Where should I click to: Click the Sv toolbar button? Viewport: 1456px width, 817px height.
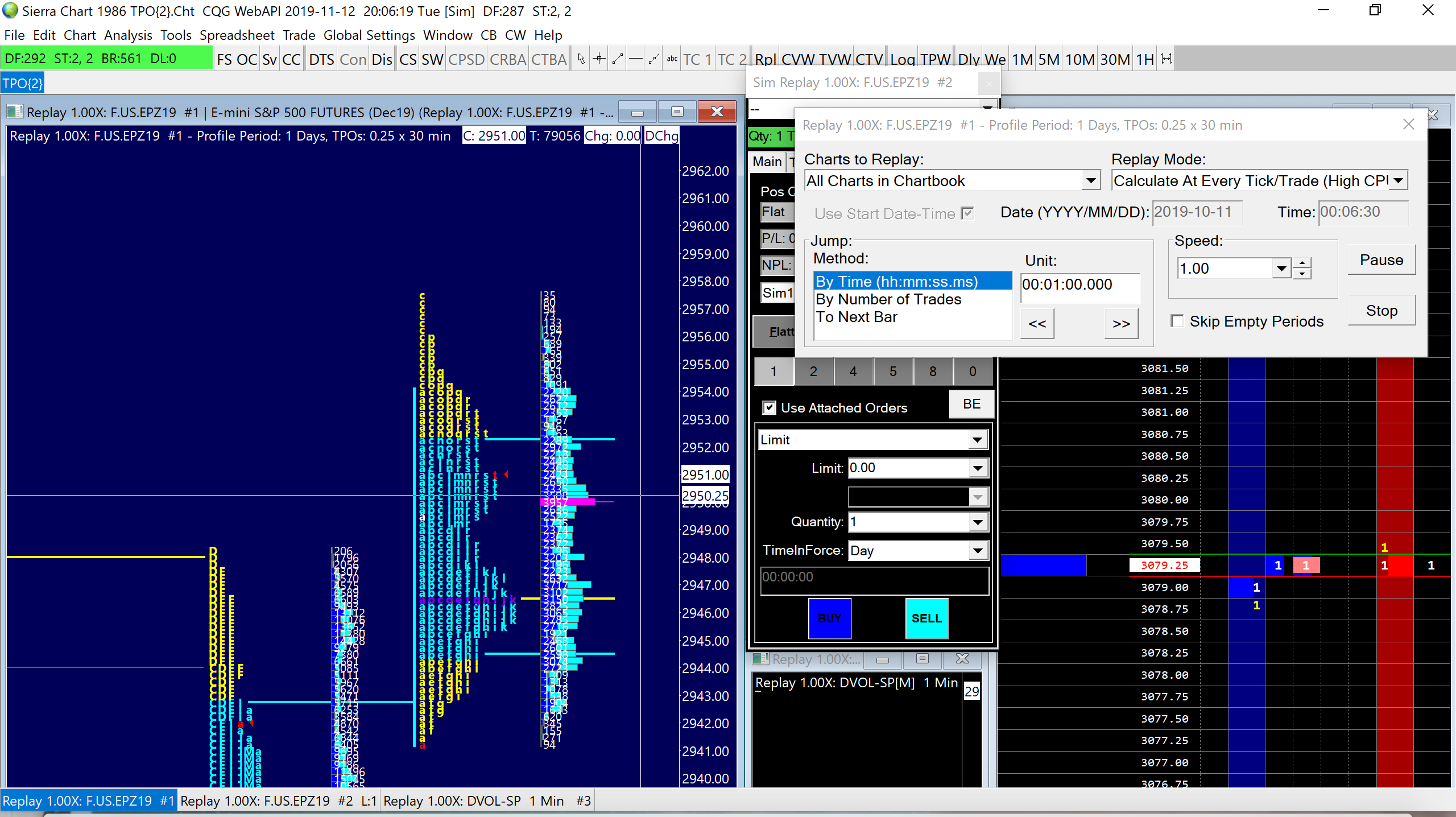pyautogui.click(x=270, y=59)
